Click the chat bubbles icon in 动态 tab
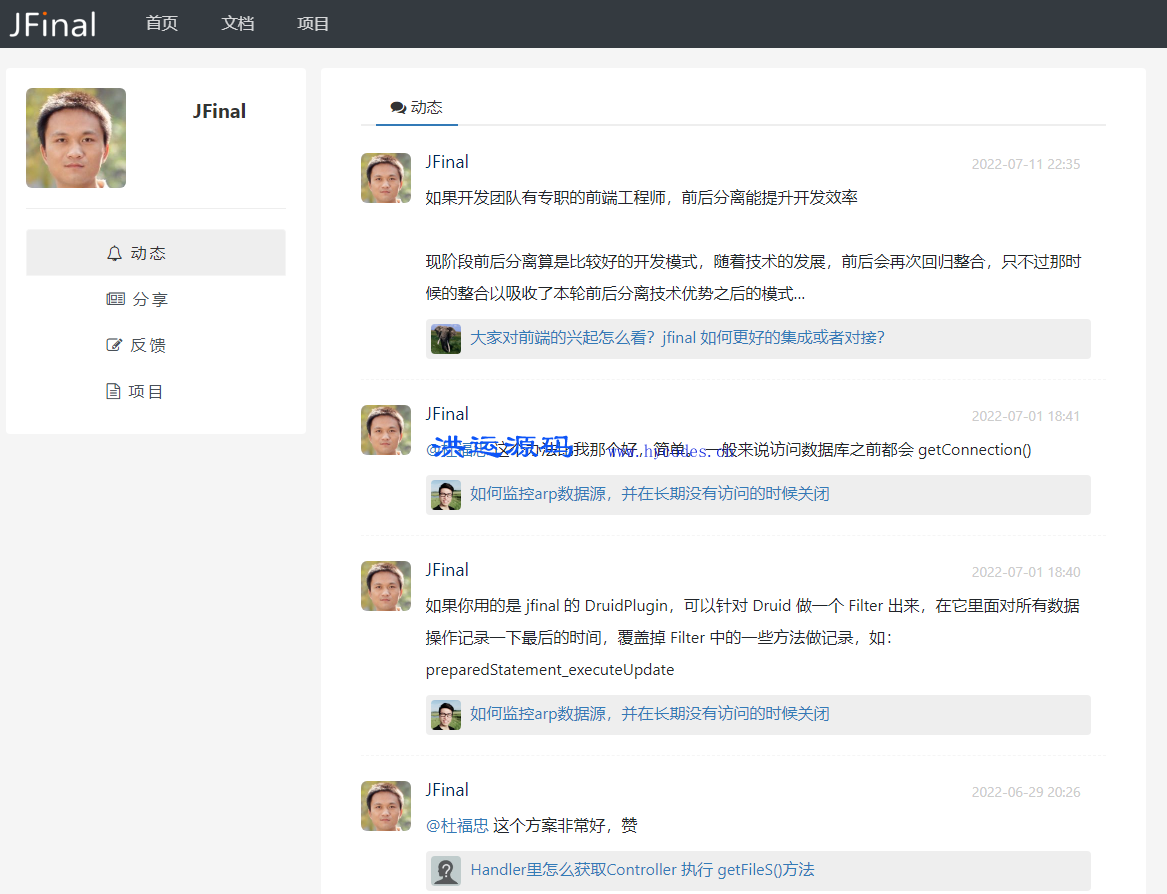 pos(398,108)
